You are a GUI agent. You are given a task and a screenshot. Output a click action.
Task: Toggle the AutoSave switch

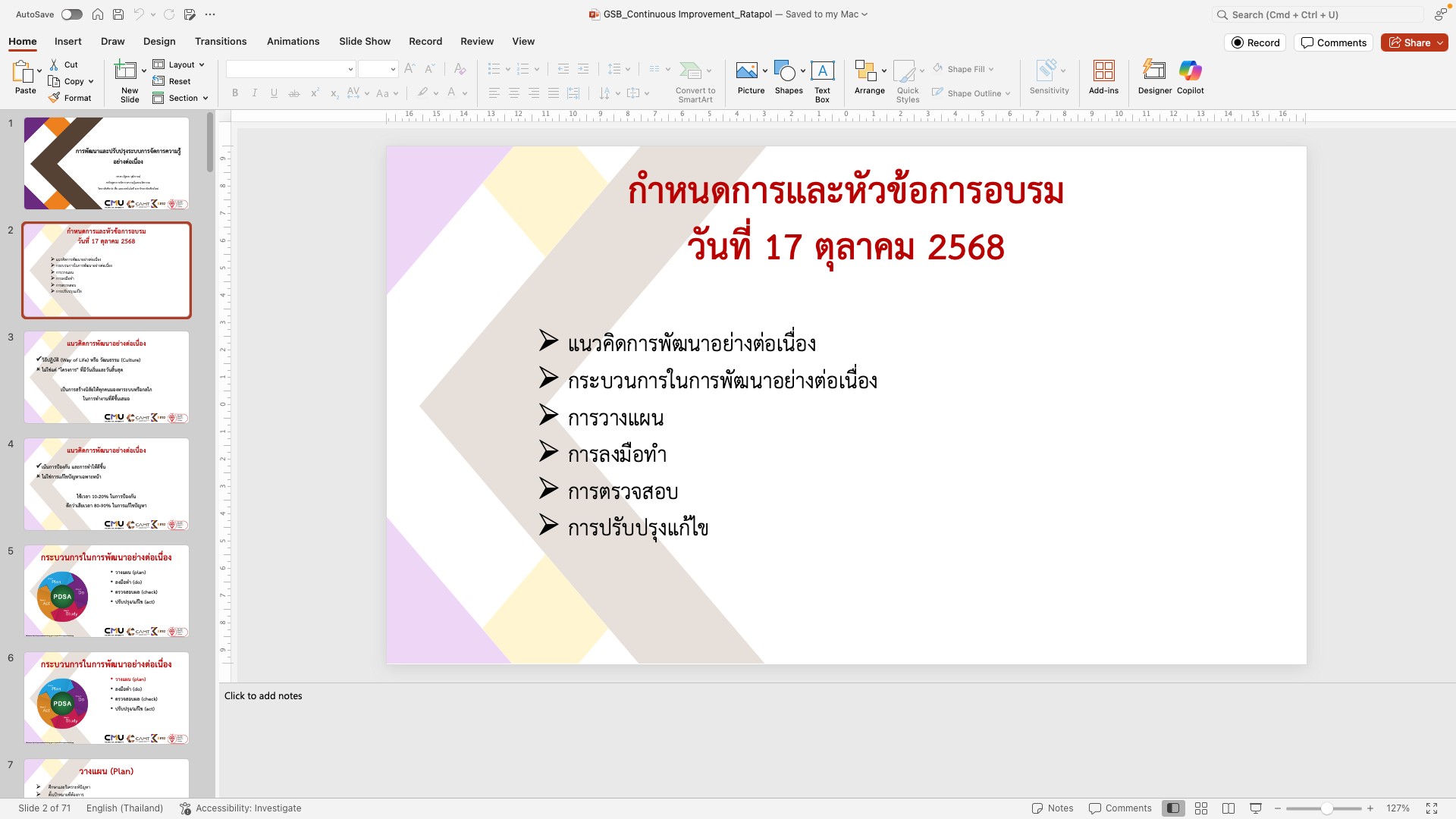click(x=72, y=14)
